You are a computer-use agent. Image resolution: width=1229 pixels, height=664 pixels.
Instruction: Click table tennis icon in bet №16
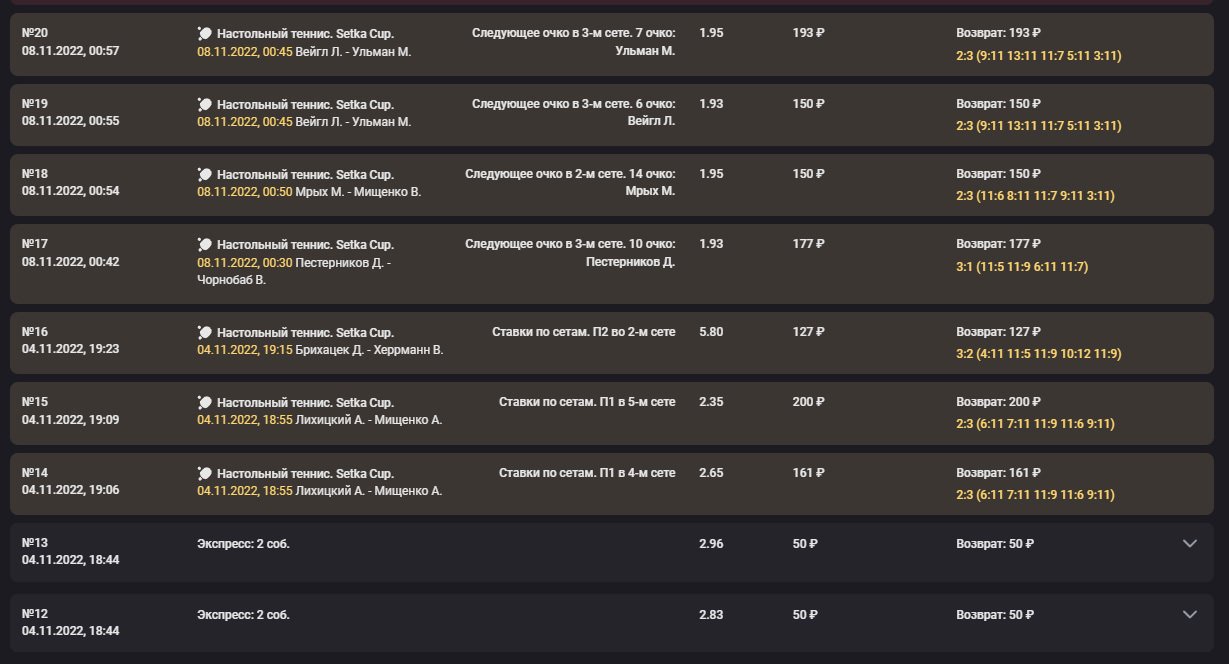point(205,333)
